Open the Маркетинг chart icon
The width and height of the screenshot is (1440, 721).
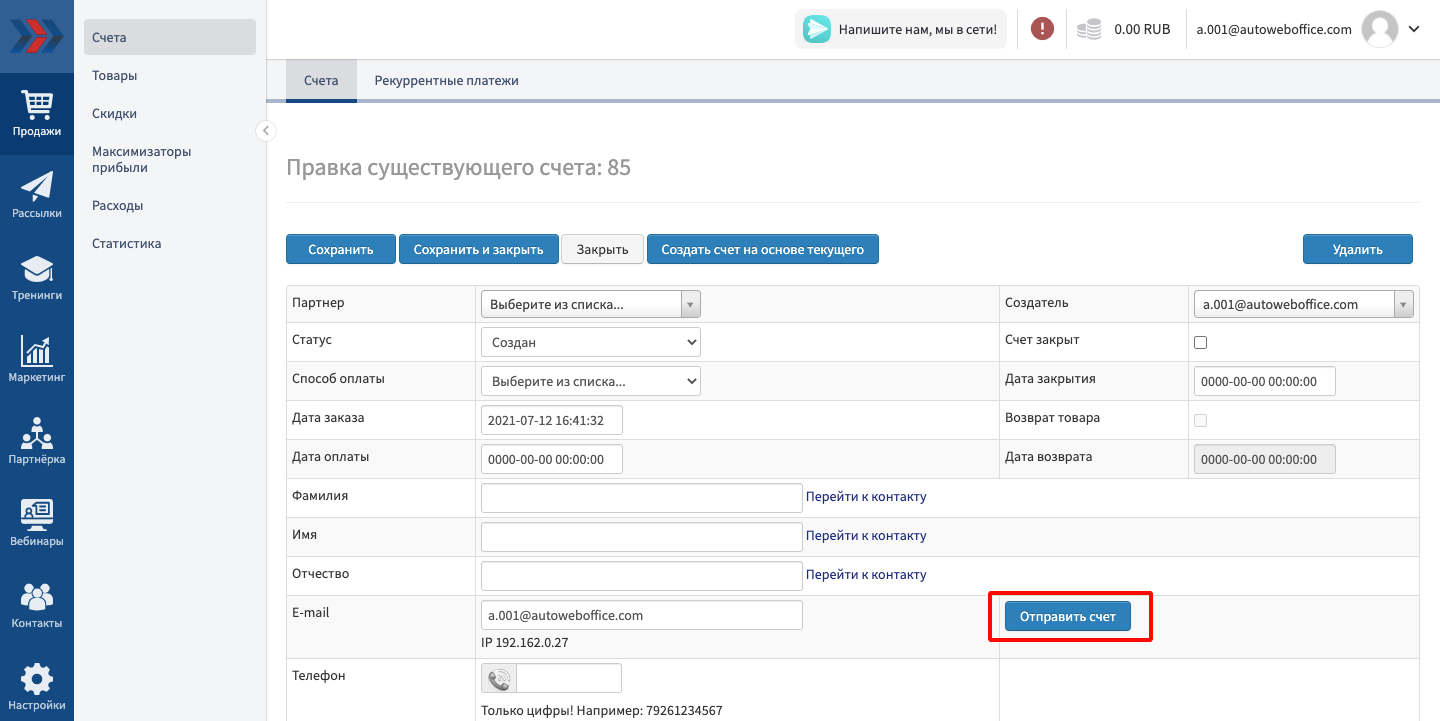tap(37, 359)
